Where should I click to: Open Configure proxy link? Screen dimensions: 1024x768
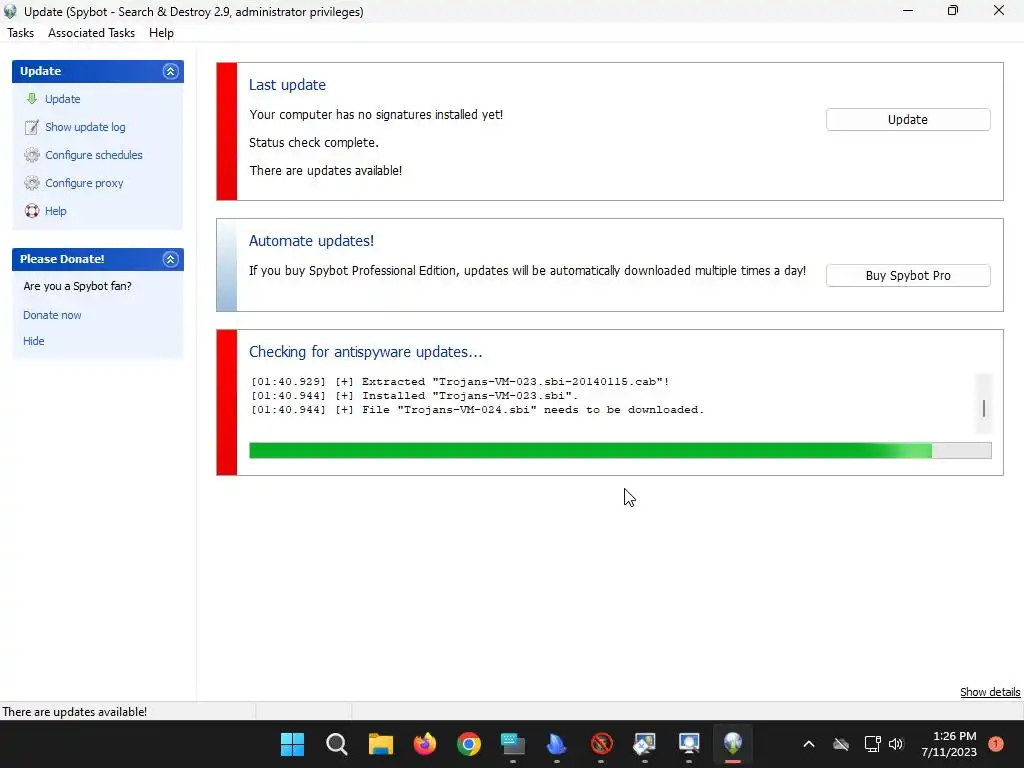[x=84, y=183]
